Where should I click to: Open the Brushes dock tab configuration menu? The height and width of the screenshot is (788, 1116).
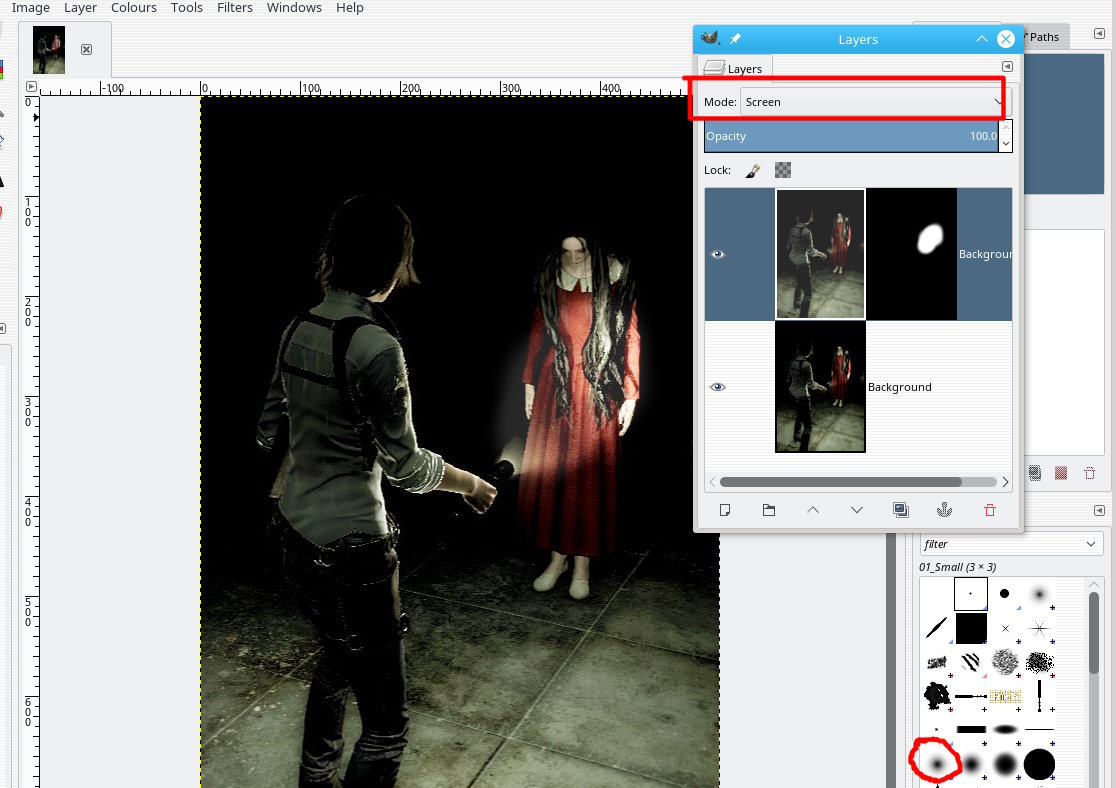tap(1099, 510)
